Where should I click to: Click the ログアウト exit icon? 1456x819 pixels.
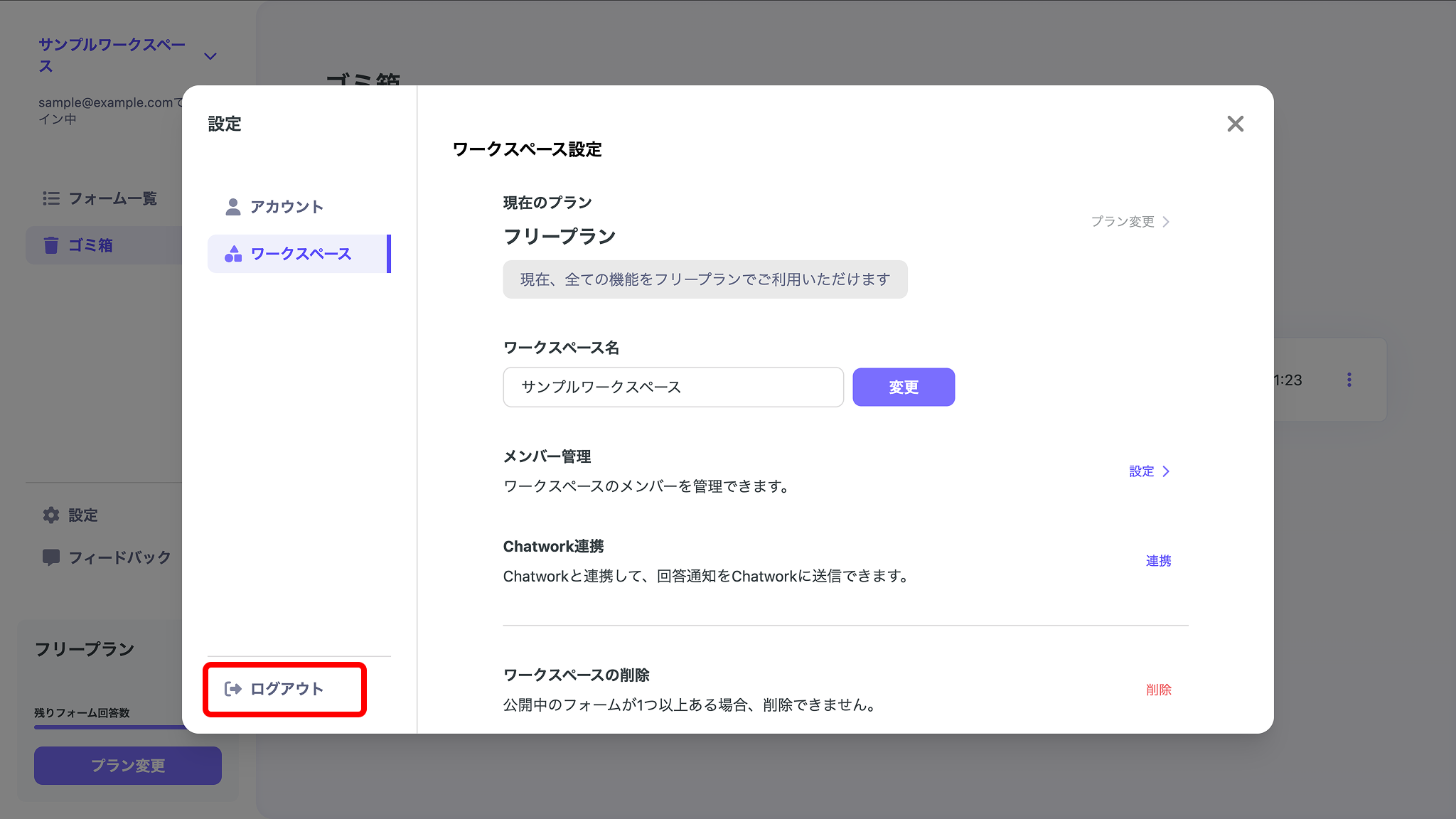pyautogui.click(x=232, y=689)
